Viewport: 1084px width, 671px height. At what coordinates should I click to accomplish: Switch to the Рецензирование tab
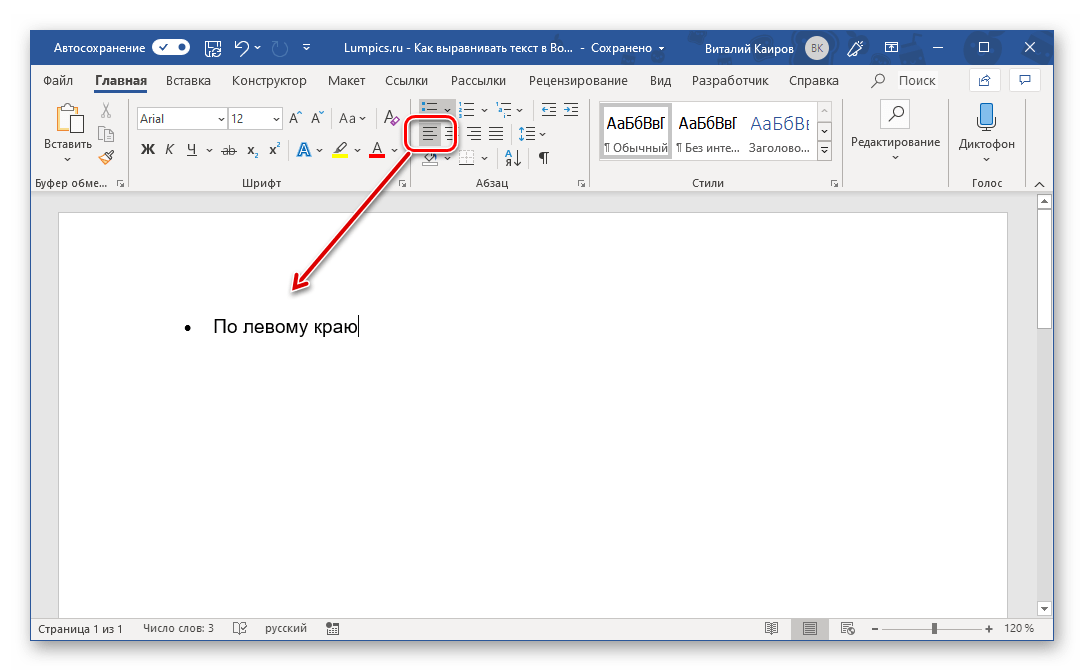point(580,80)
